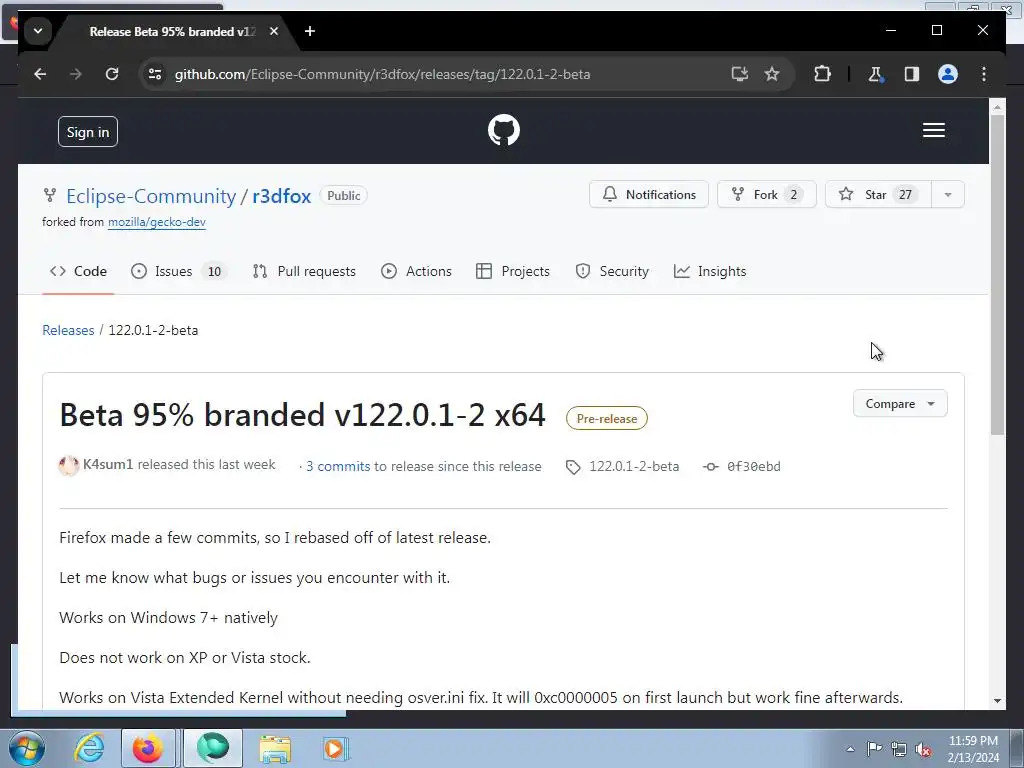
Task: Open the Pull requests tab
Action: 304,271
